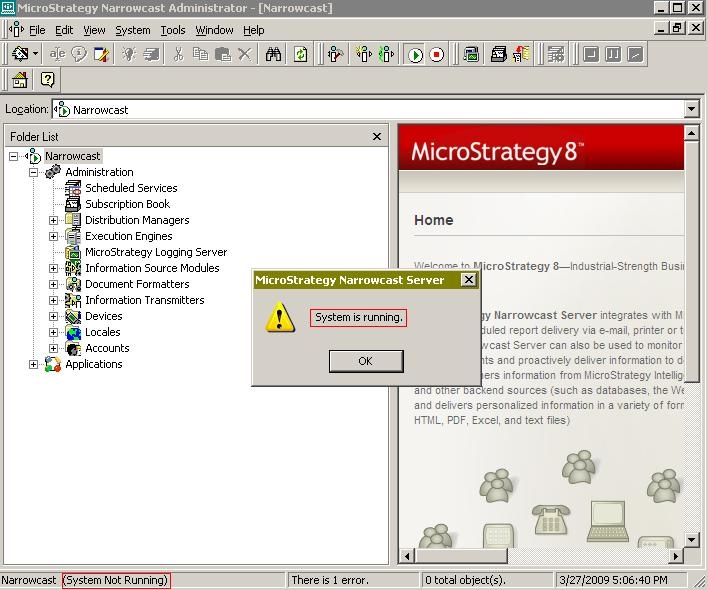The image size is (708, 590).
Task: Click the Help question mark icon
Action: click(47, 80)
